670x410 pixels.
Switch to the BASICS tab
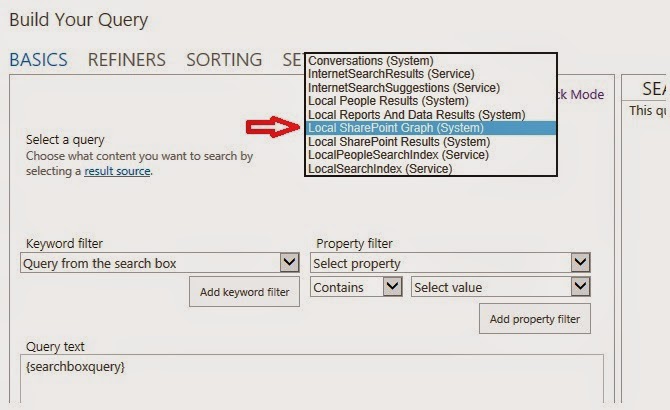point(38,59)
